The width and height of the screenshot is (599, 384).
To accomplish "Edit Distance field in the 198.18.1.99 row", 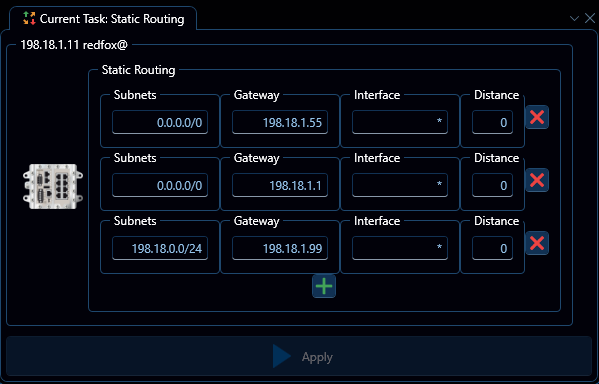I will pyautogui.click(x=492, y=248).
